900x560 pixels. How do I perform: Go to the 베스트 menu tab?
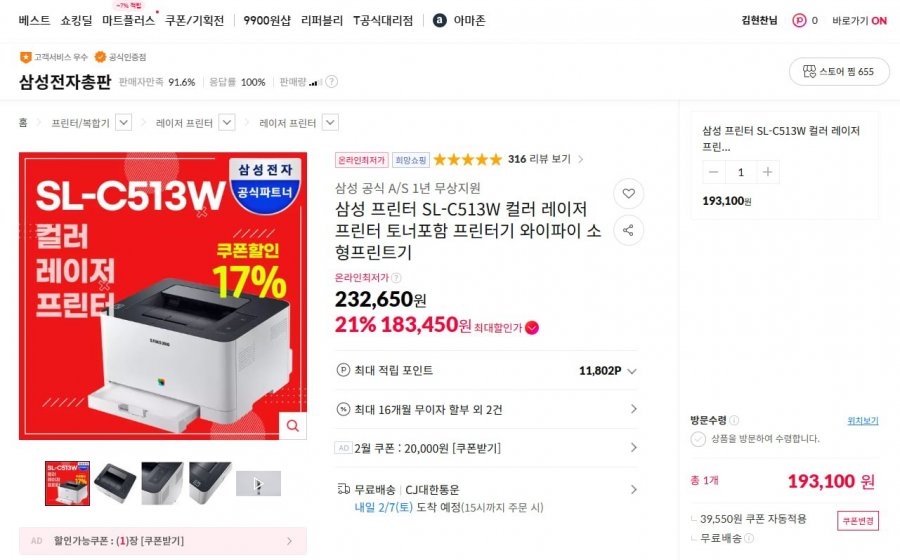coord(34,20)
